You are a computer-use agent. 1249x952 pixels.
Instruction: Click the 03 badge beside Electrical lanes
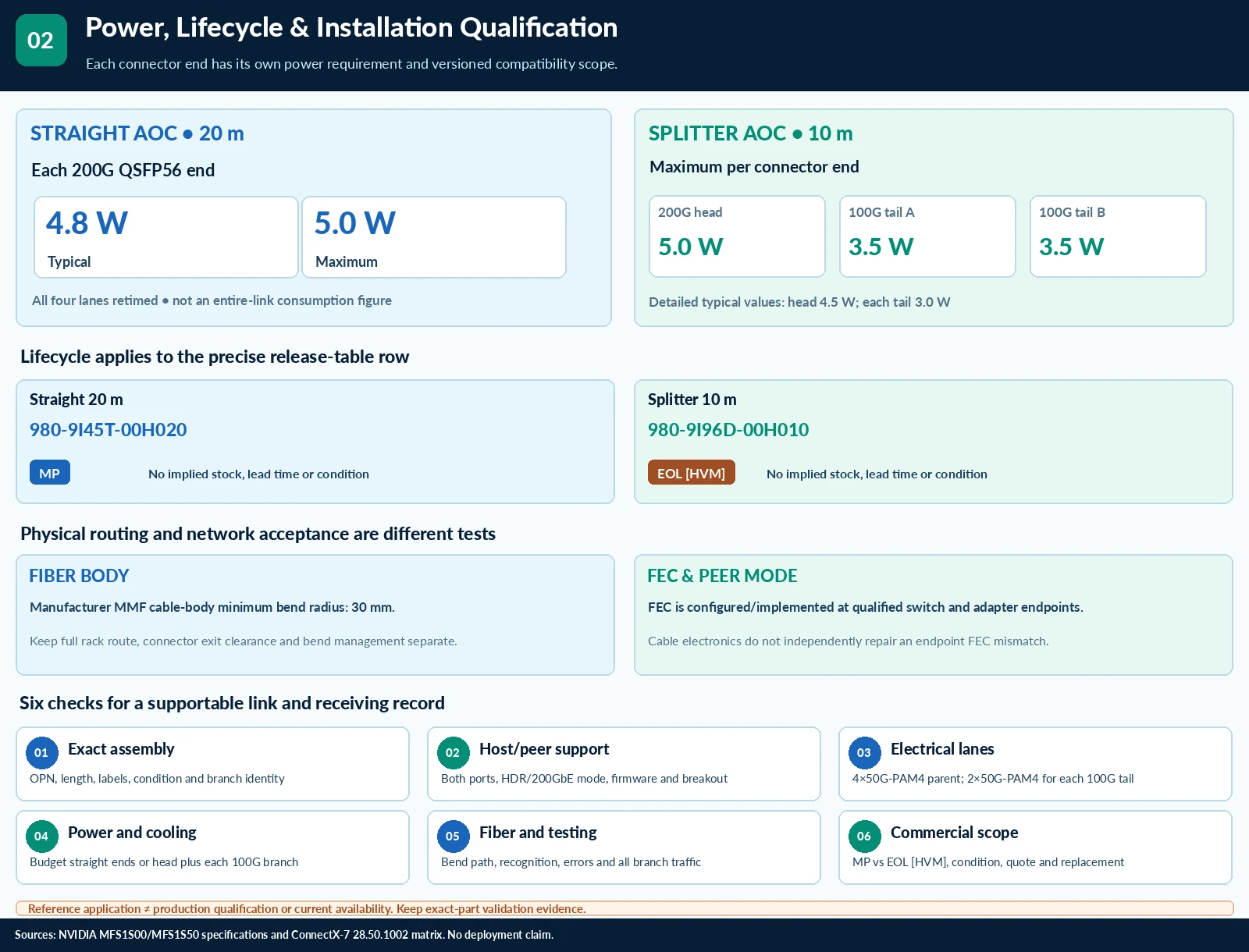864,753
